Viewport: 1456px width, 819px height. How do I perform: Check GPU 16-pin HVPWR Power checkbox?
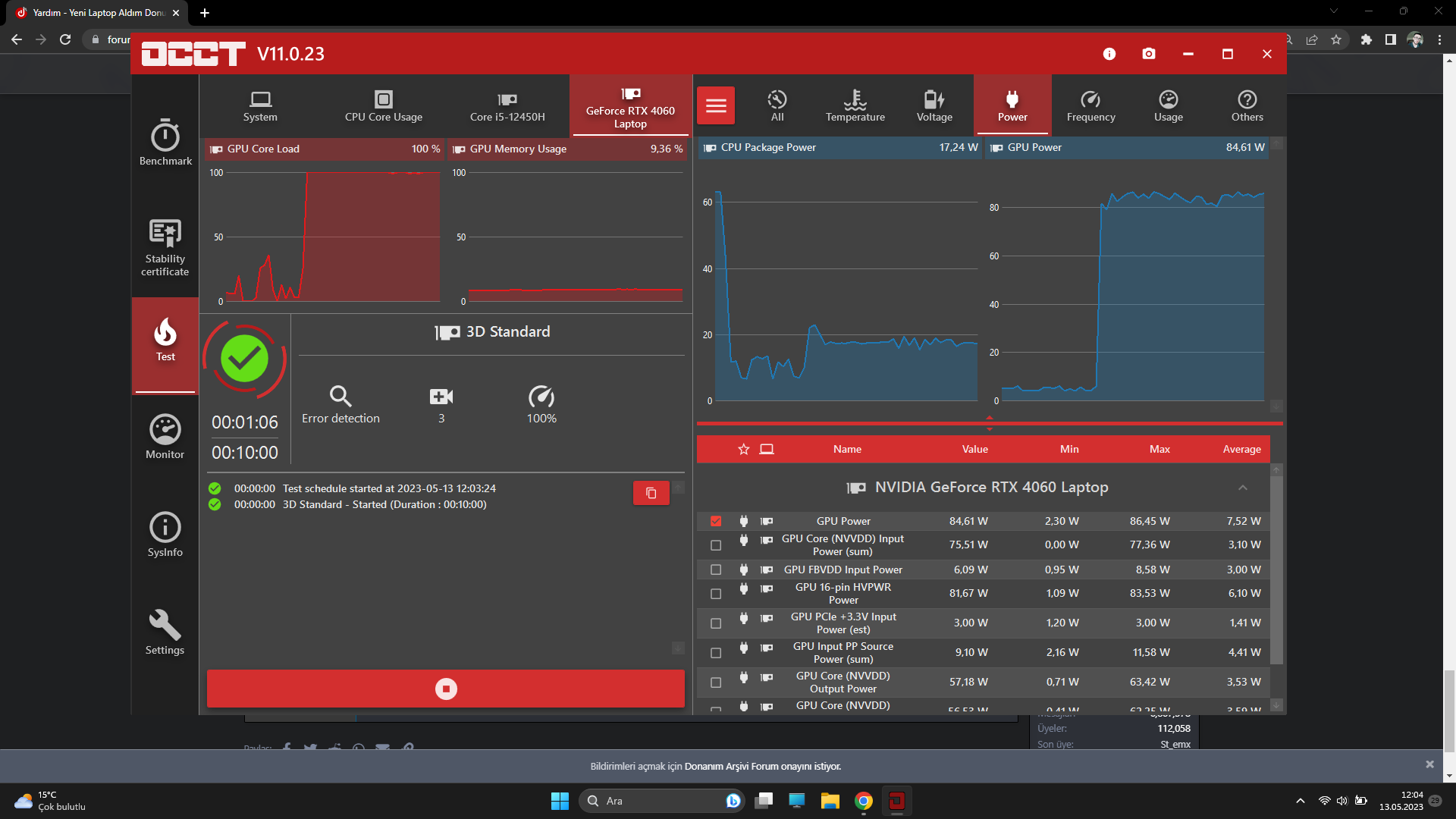pos(716,594)
